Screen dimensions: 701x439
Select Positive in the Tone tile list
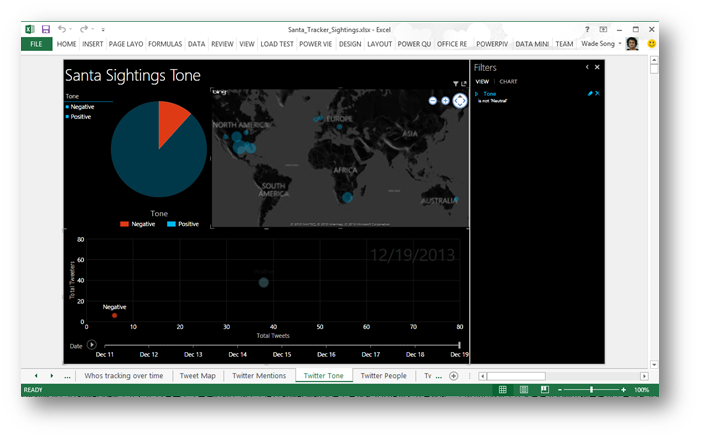[80, 117]
